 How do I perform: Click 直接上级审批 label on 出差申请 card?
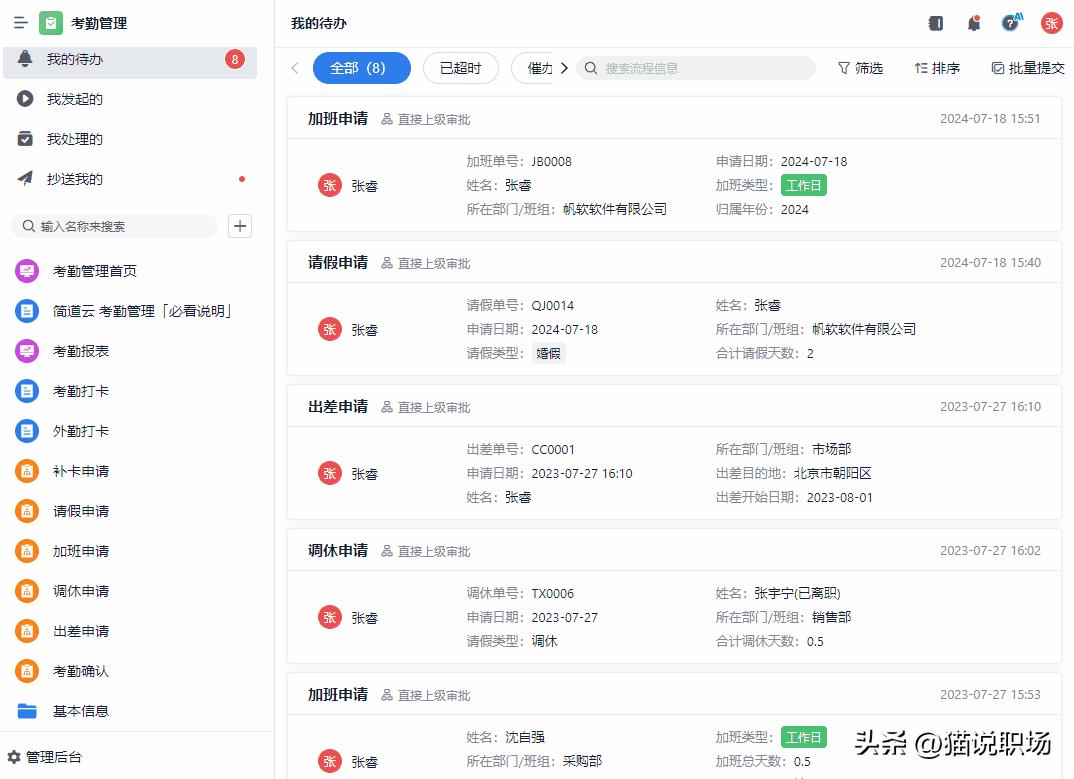pos(434,408)
